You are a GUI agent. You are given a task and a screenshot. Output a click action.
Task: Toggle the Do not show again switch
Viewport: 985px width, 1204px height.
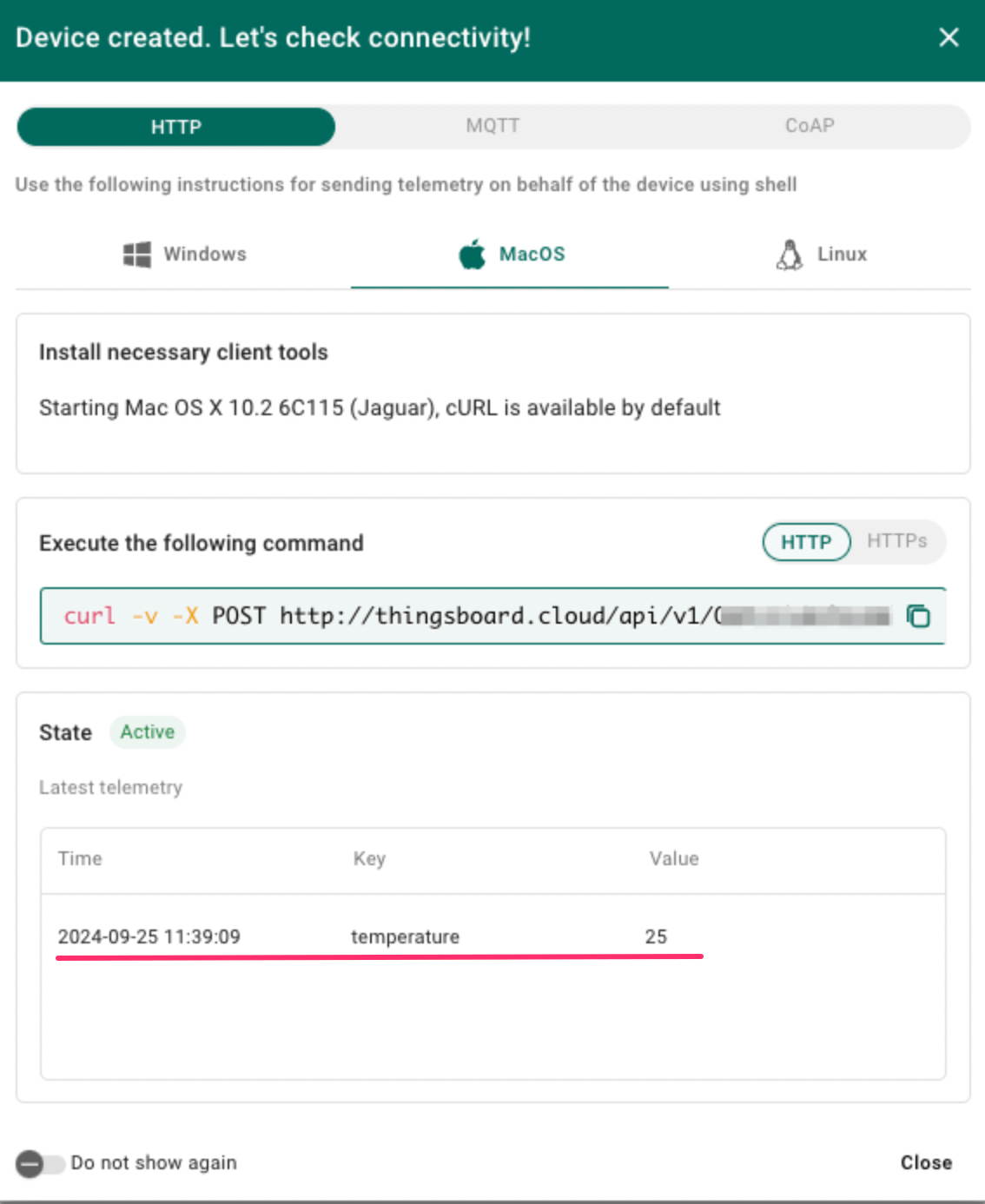pos(40,1163)
